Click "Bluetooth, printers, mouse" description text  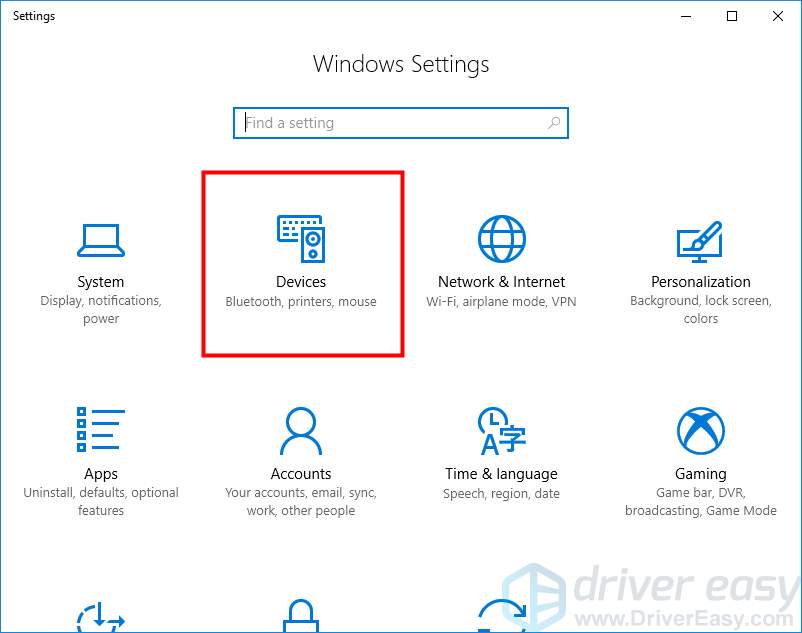301,302
